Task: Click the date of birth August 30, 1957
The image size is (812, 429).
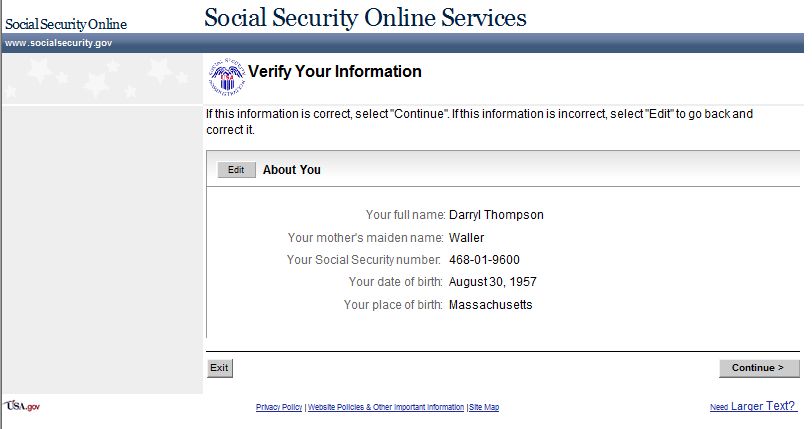Action: click(x=493, y=281)
